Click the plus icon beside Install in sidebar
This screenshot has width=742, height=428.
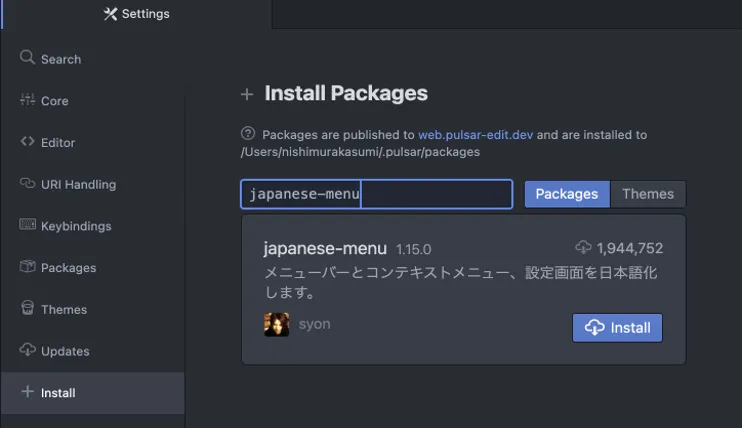27,392
